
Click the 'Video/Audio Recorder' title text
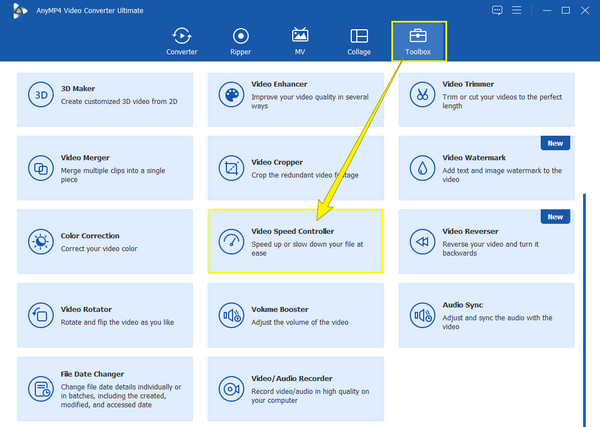pos(292,378)
